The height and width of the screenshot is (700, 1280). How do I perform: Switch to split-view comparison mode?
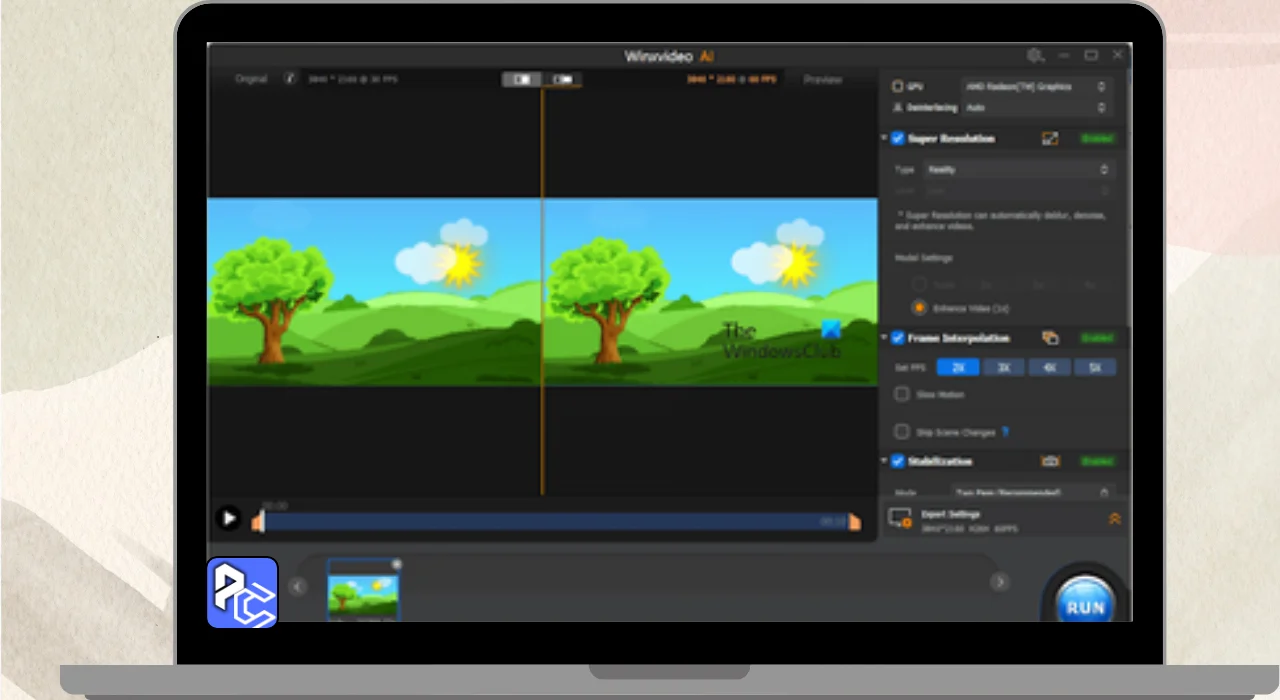click(522, 79)
